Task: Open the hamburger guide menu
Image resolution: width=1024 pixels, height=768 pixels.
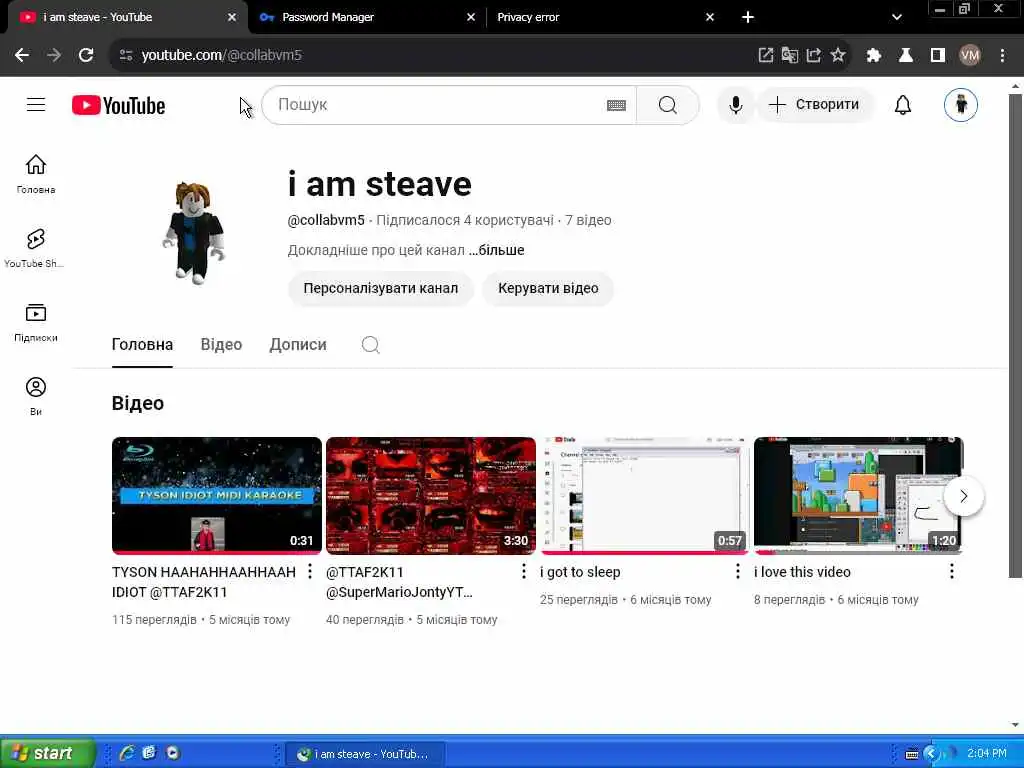Action: [x=36, y=104]
